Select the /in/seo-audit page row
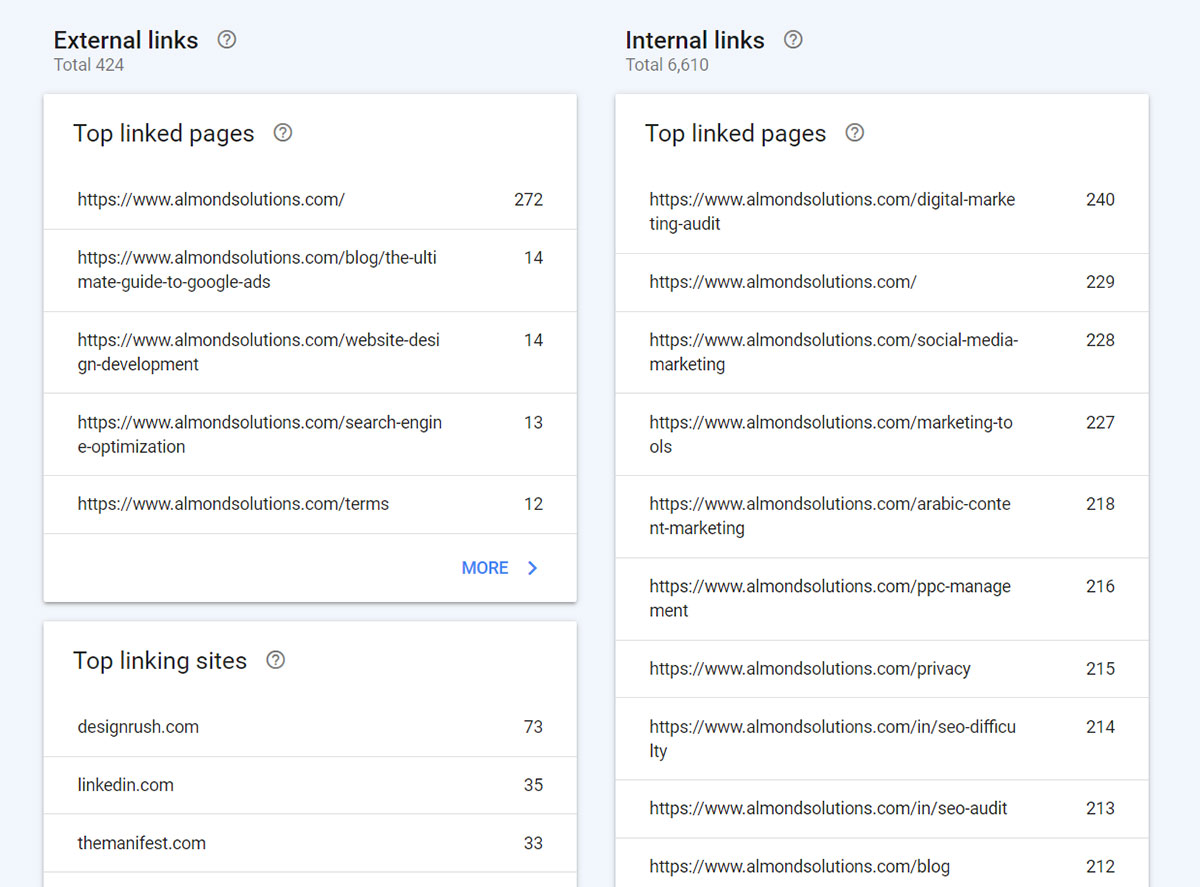Viewport: 1200px width, 887px height. (882, 809)
